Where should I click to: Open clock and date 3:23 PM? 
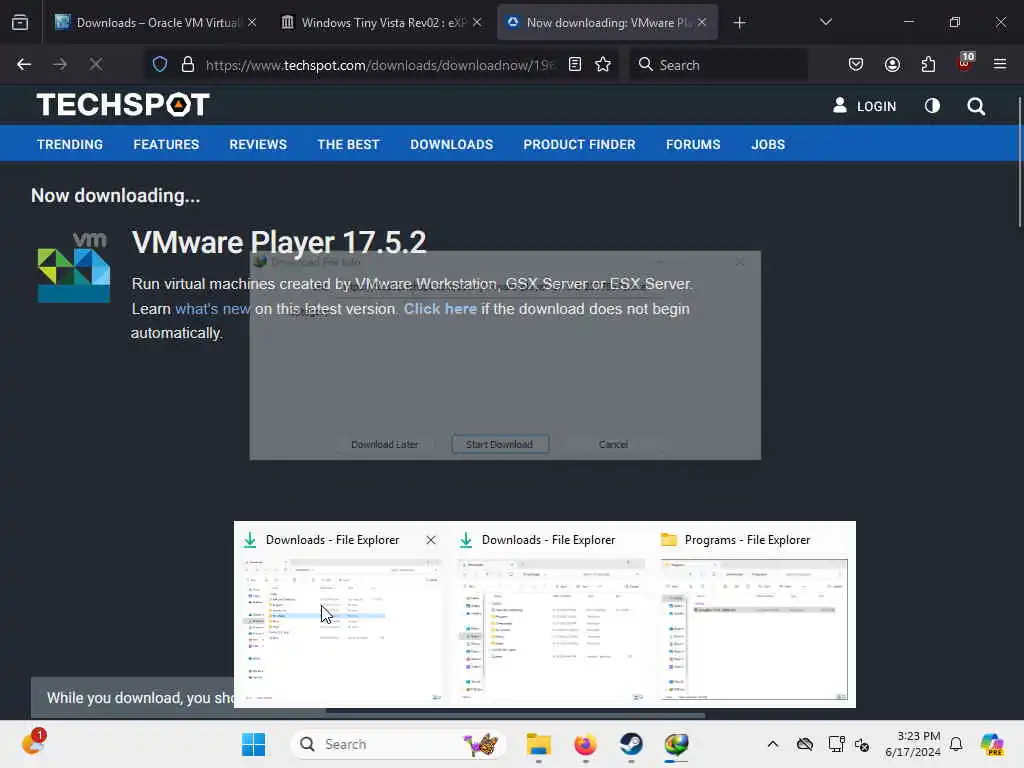[x=913, y=744]
